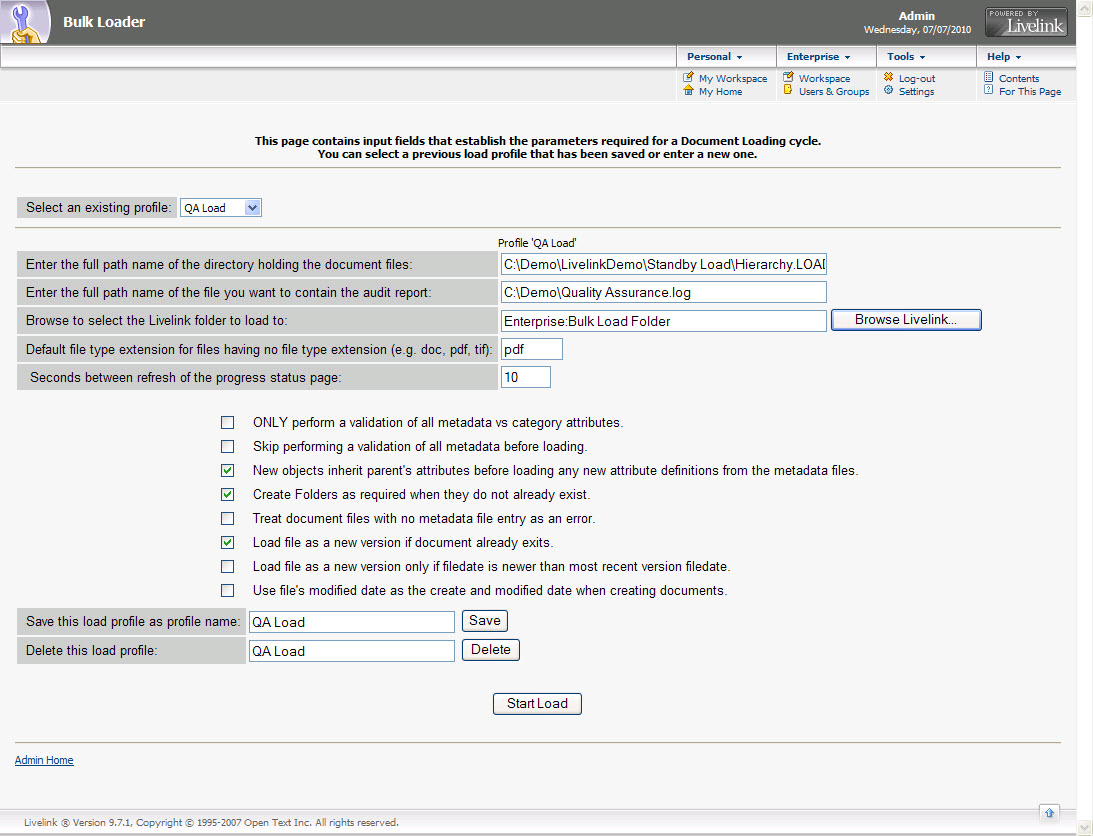Open the Settings link
This screenshot has height=836, width=1093.
[x=916, y=91]
